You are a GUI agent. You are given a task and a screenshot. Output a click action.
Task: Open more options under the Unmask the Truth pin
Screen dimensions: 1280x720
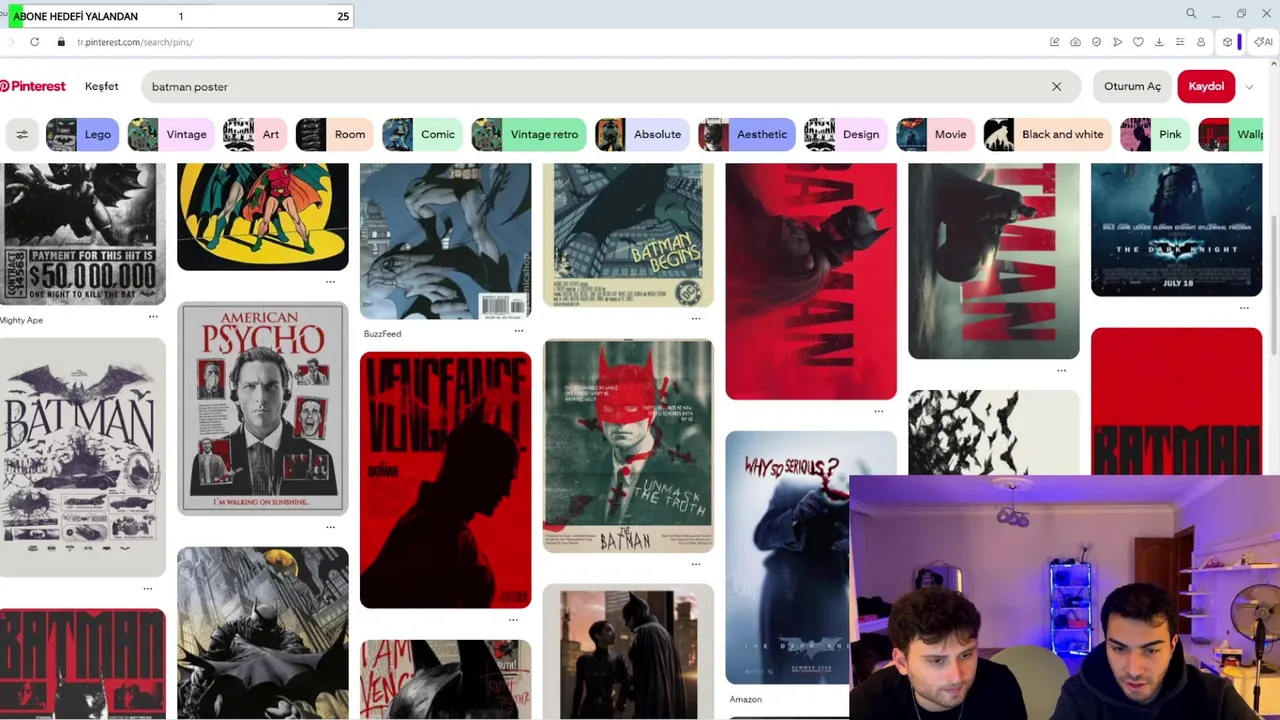(x=696, y=564)
